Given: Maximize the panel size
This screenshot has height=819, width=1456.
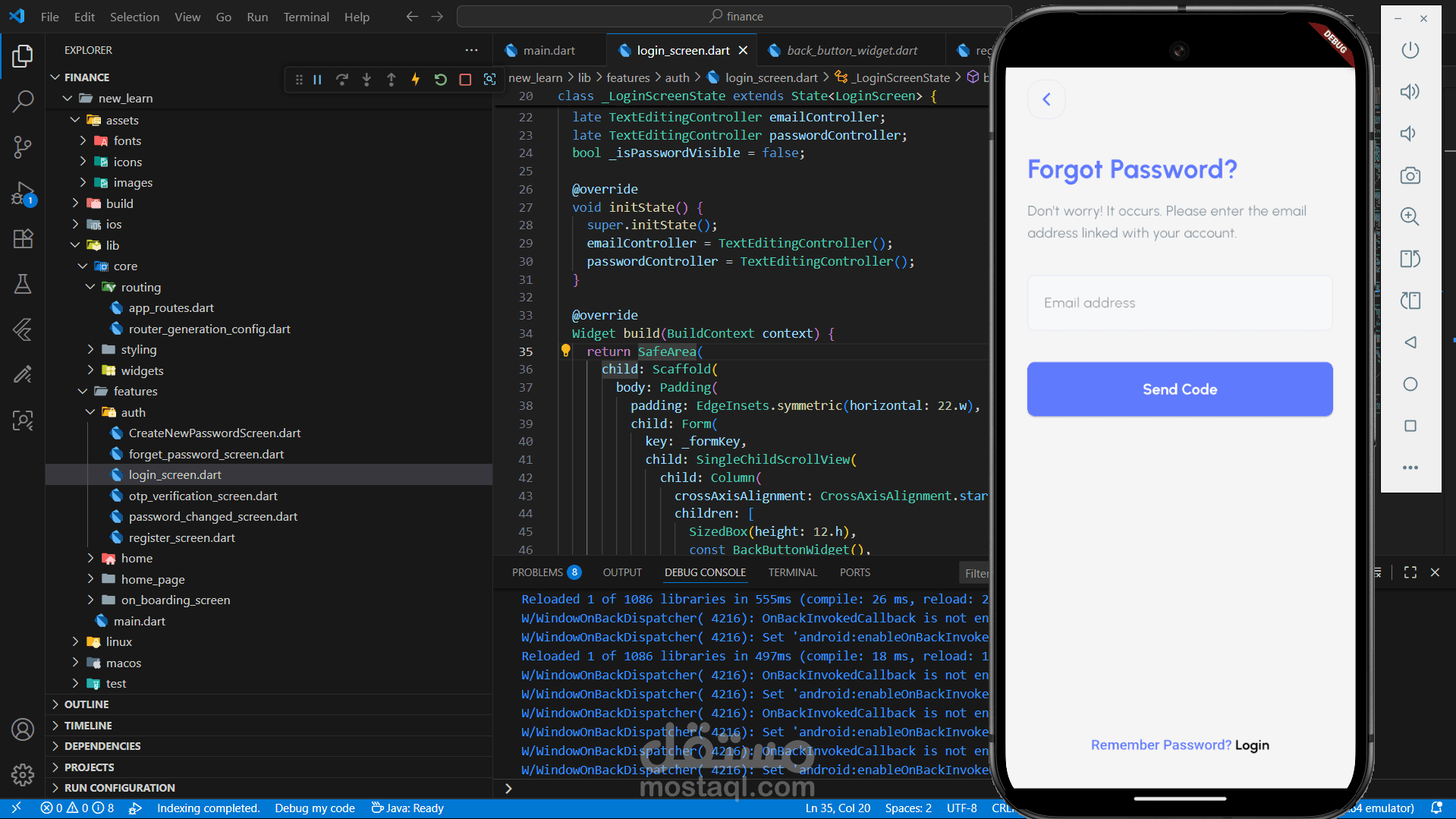Looking at the screenshot, I should (1410, 572).
